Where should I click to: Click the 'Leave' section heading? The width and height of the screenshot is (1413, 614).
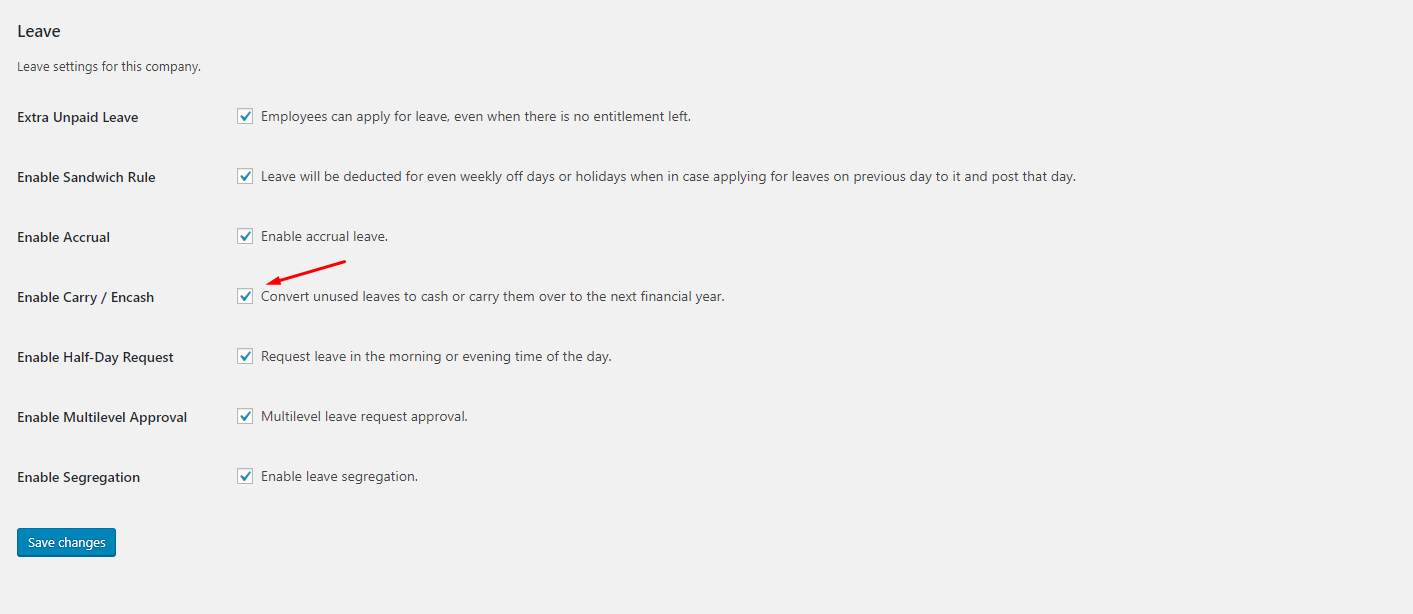point(39,31)
